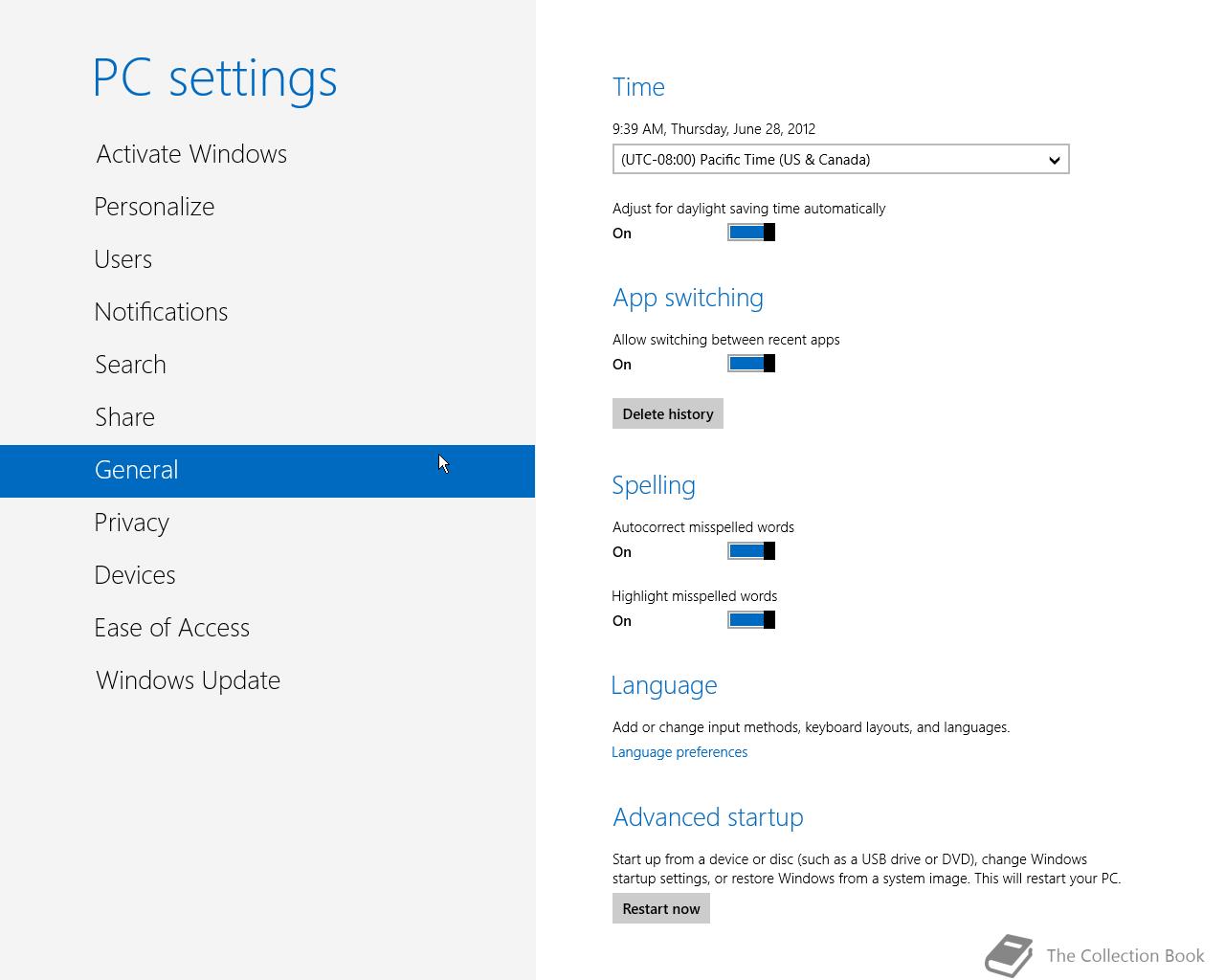Click the Delete history button

[x=668, y=413]
